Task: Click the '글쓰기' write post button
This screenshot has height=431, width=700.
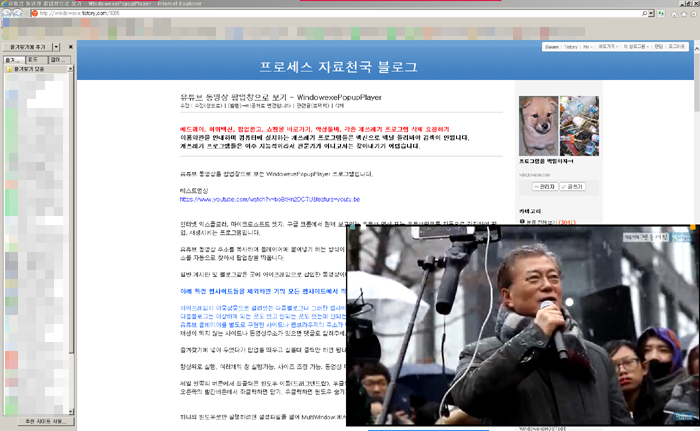Action: click(572, 187)
